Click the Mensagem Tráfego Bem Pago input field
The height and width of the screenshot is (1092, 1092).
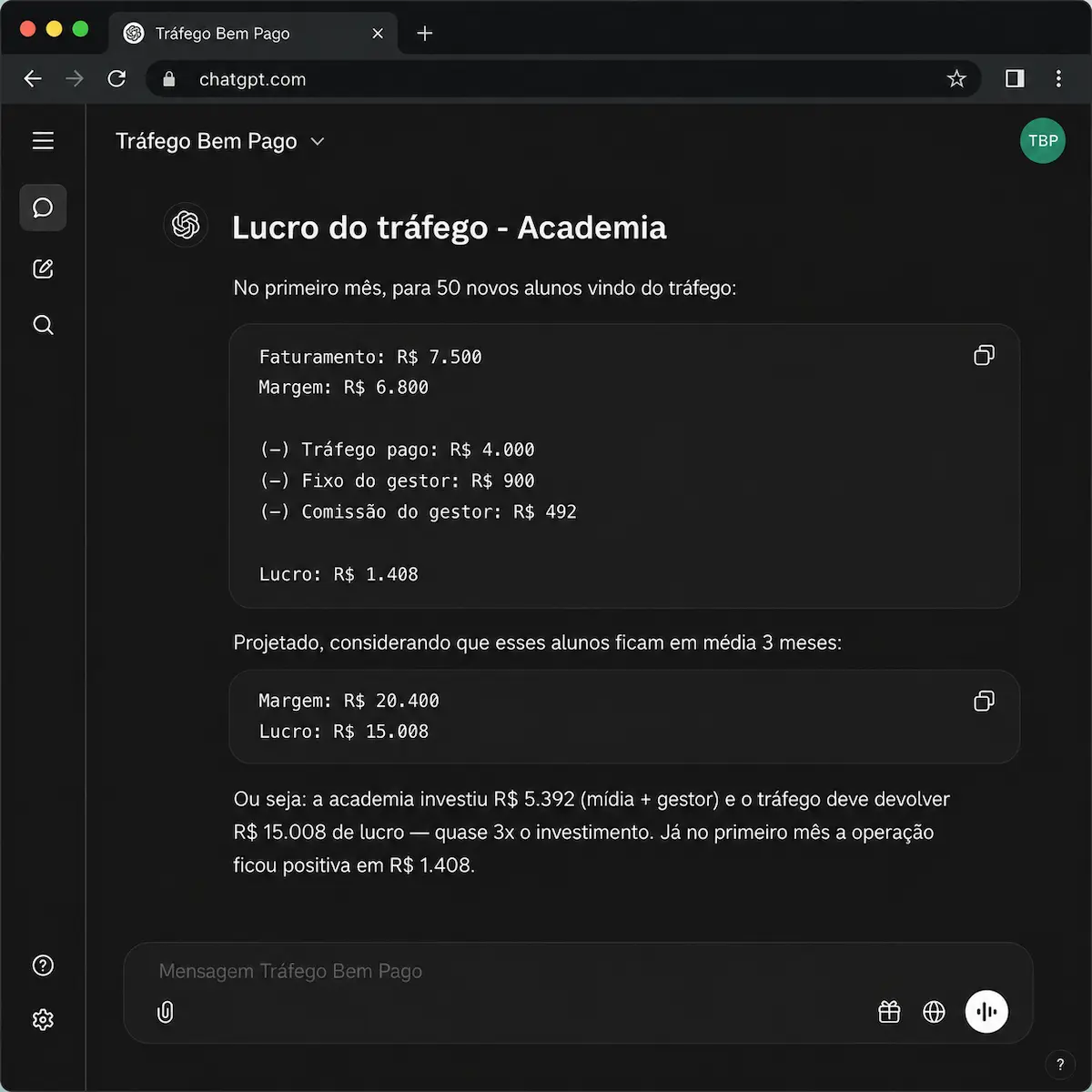(578, 971)
